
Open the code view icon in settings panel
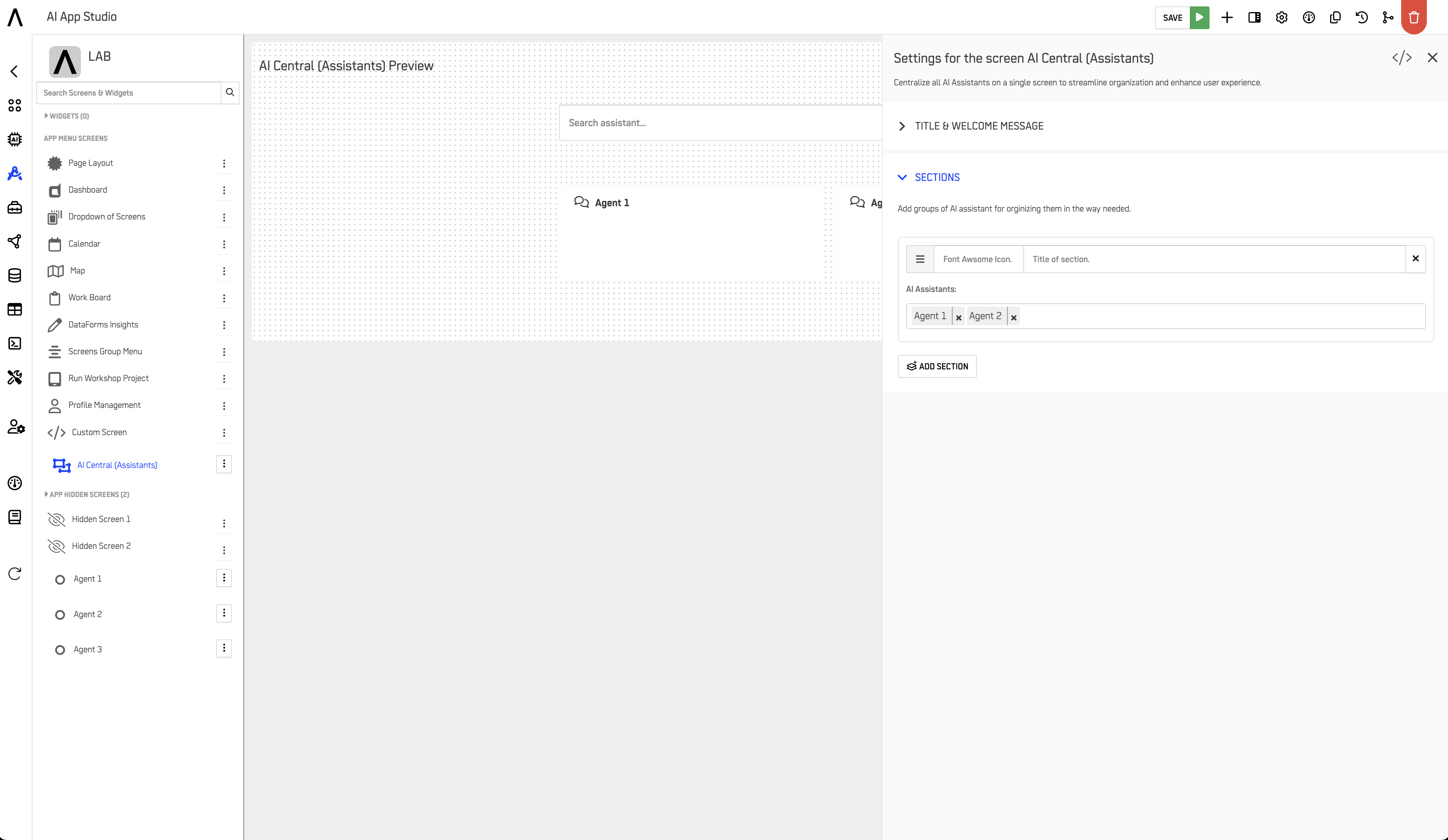pyautogui.click(x=1402, y=57)
